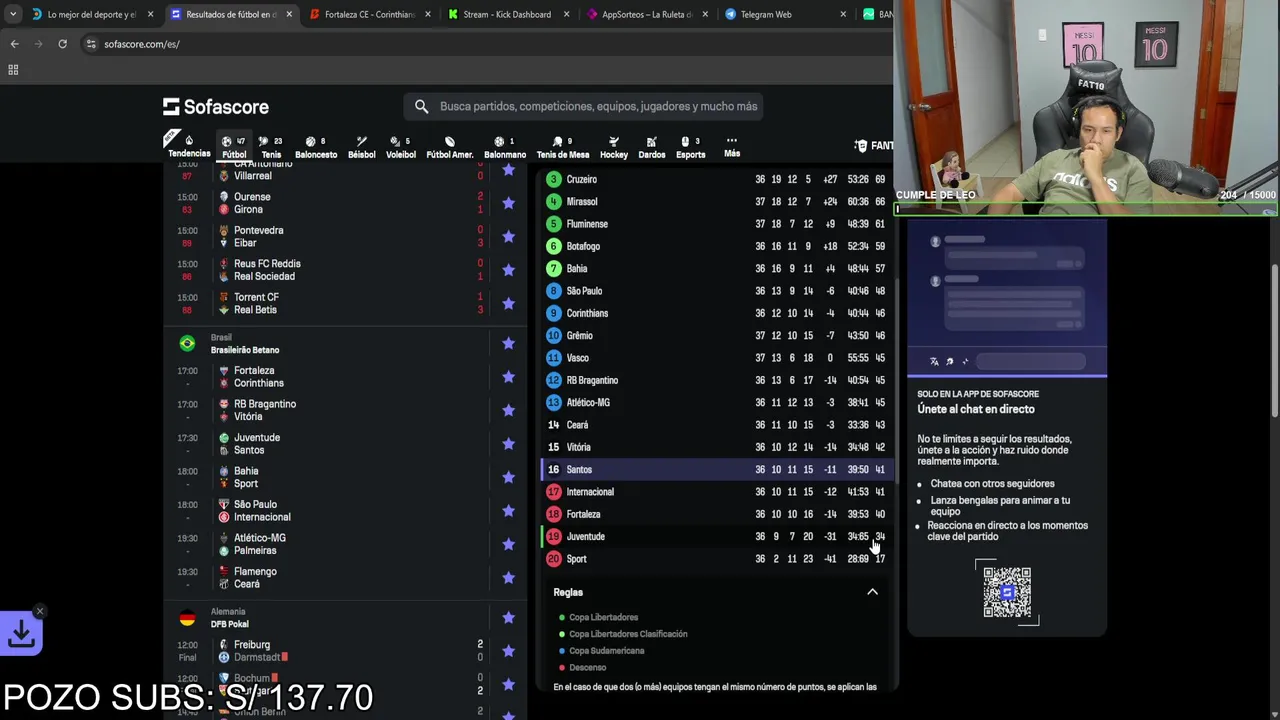Viewport: 1280px width, 720px height.
Task: Favorite the Torrent CF vs Real Betis match
Action: point(508,303)
